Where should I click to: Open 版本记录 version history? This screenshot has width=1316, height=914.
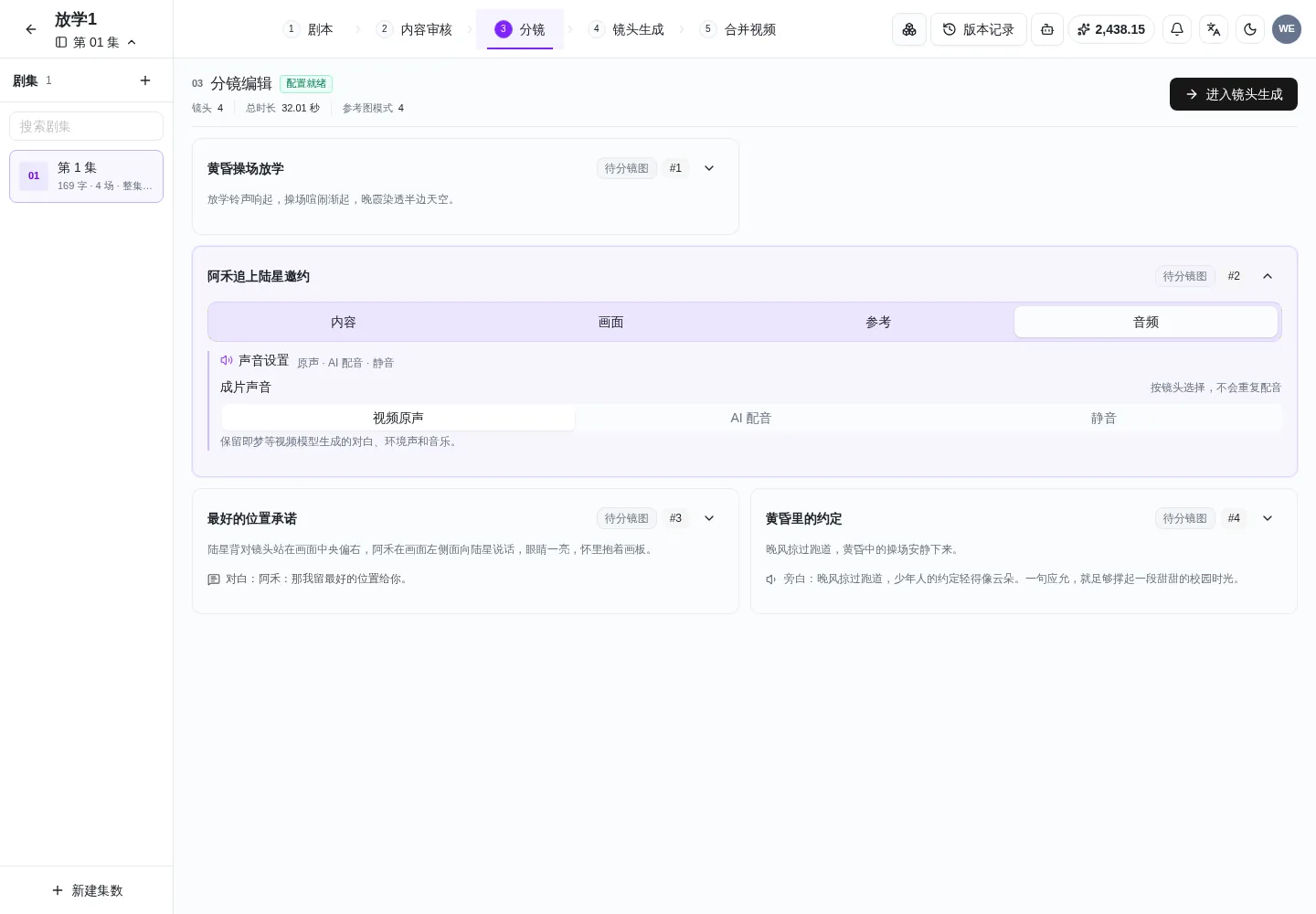979,29
